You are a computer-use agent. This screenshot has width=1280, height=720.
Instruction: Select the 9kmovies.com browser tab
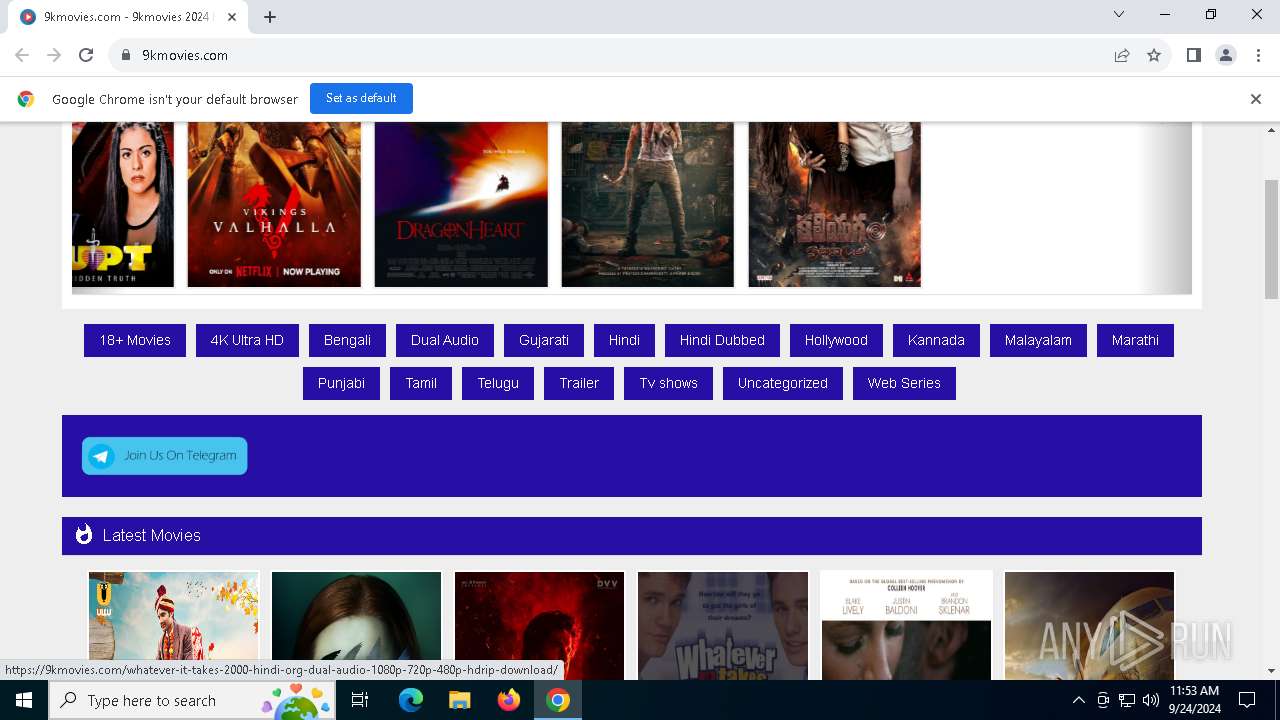[128, 17]
